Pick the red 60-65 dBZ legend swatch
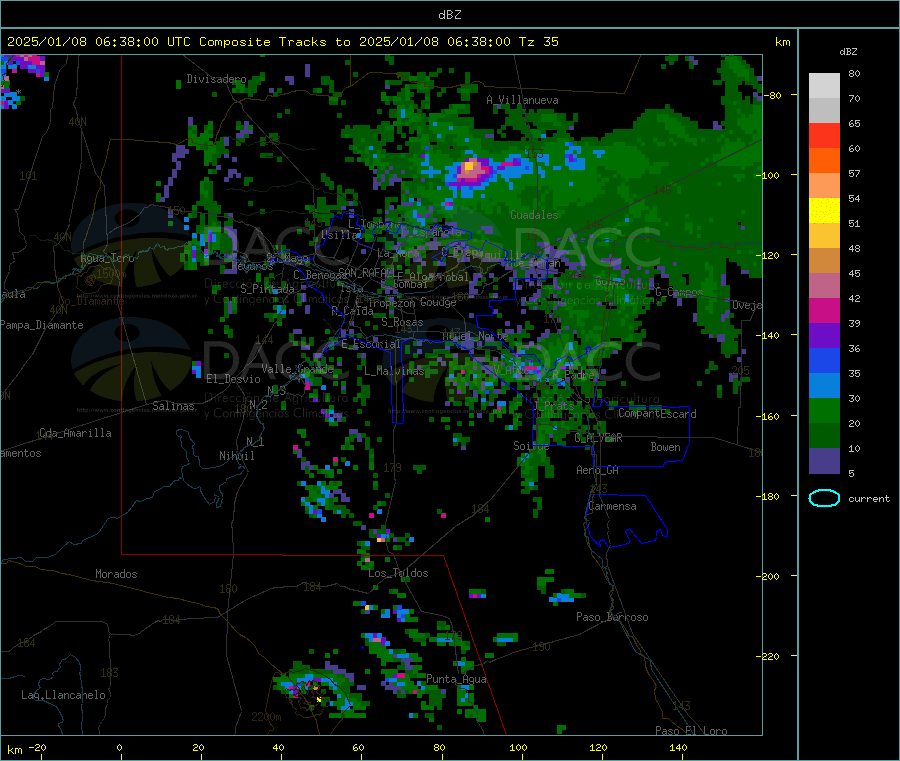This screenshot has width=900, height=761. [824, 136]
